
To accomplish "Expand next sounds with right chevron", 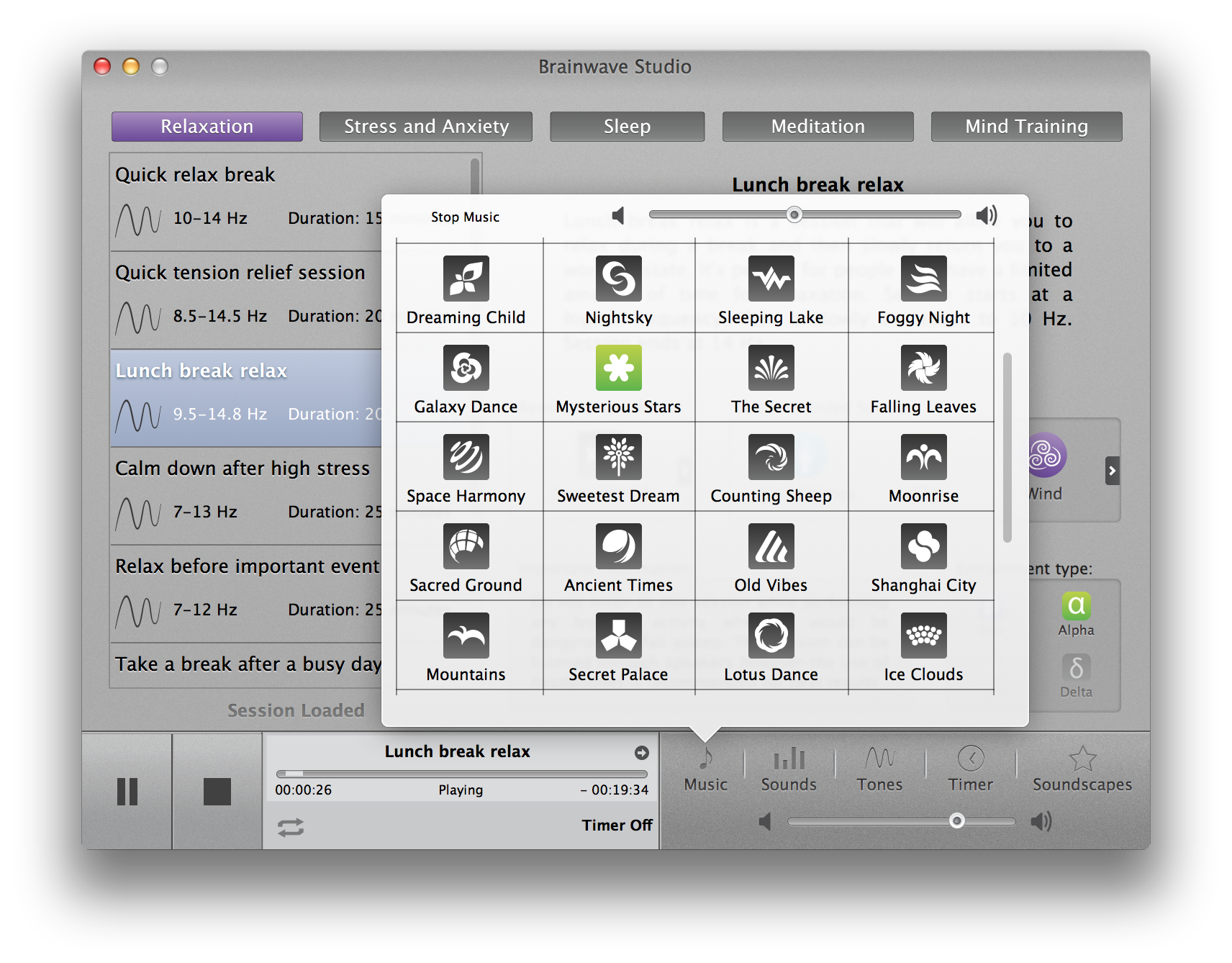I will (x=1112, y=471).
